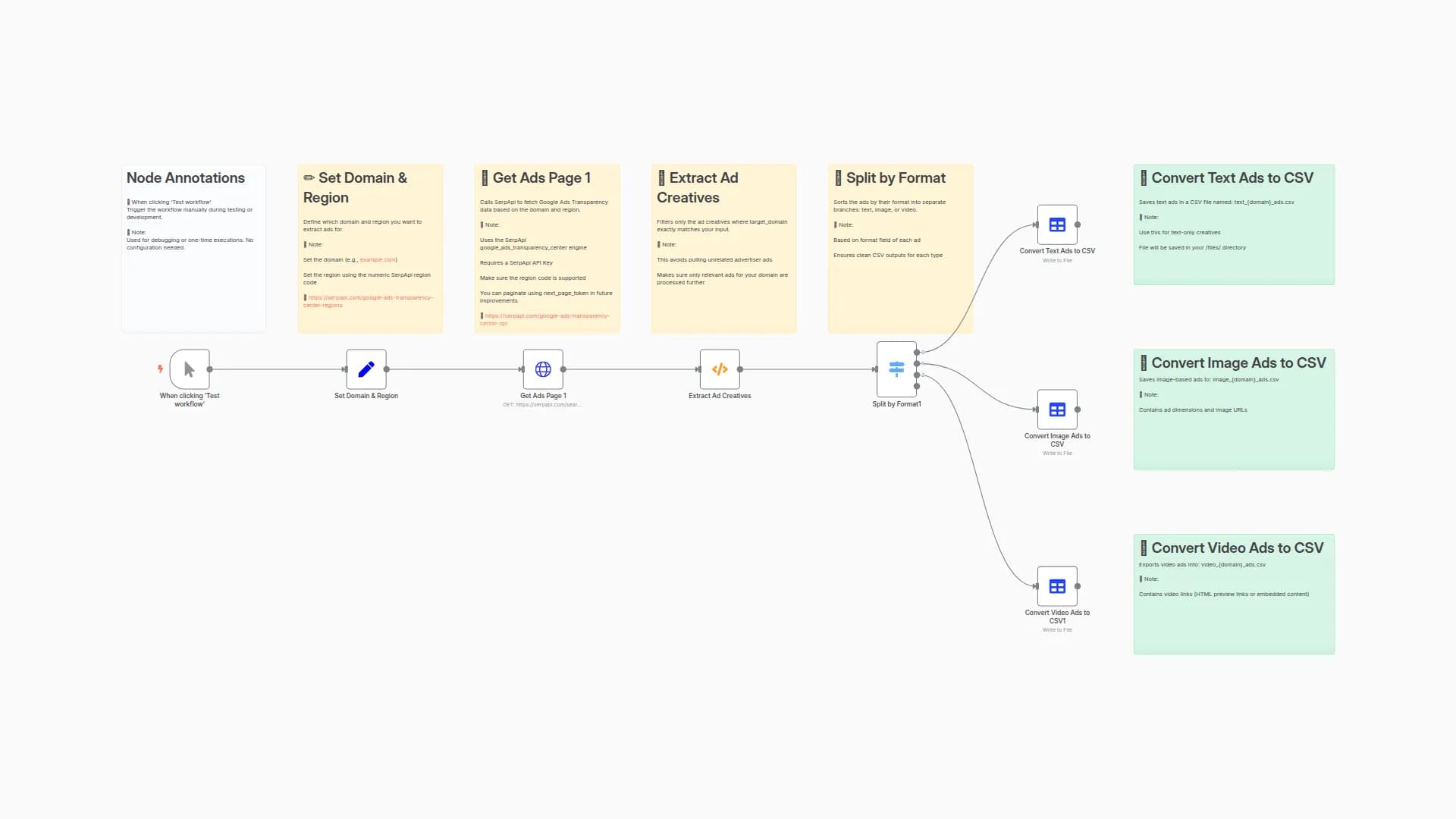Viewport: 1456px width, 819px height.
Task: Click the output port of Extract Ad Creatives node
Action: point(740,369)
